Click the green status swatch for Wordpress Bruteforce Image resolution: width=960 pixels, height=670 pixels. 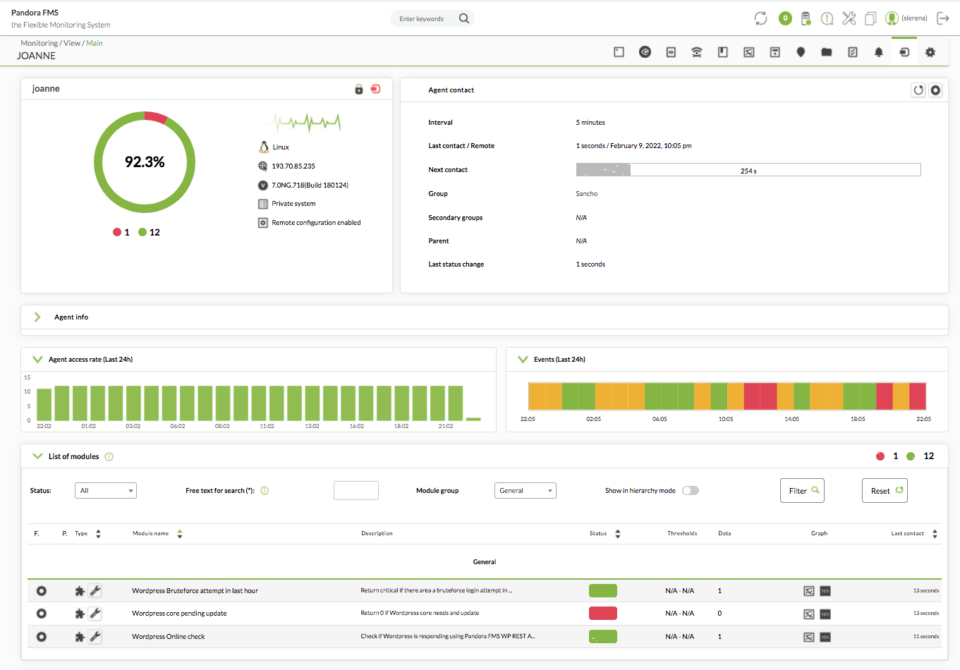[x=603, y=591]
